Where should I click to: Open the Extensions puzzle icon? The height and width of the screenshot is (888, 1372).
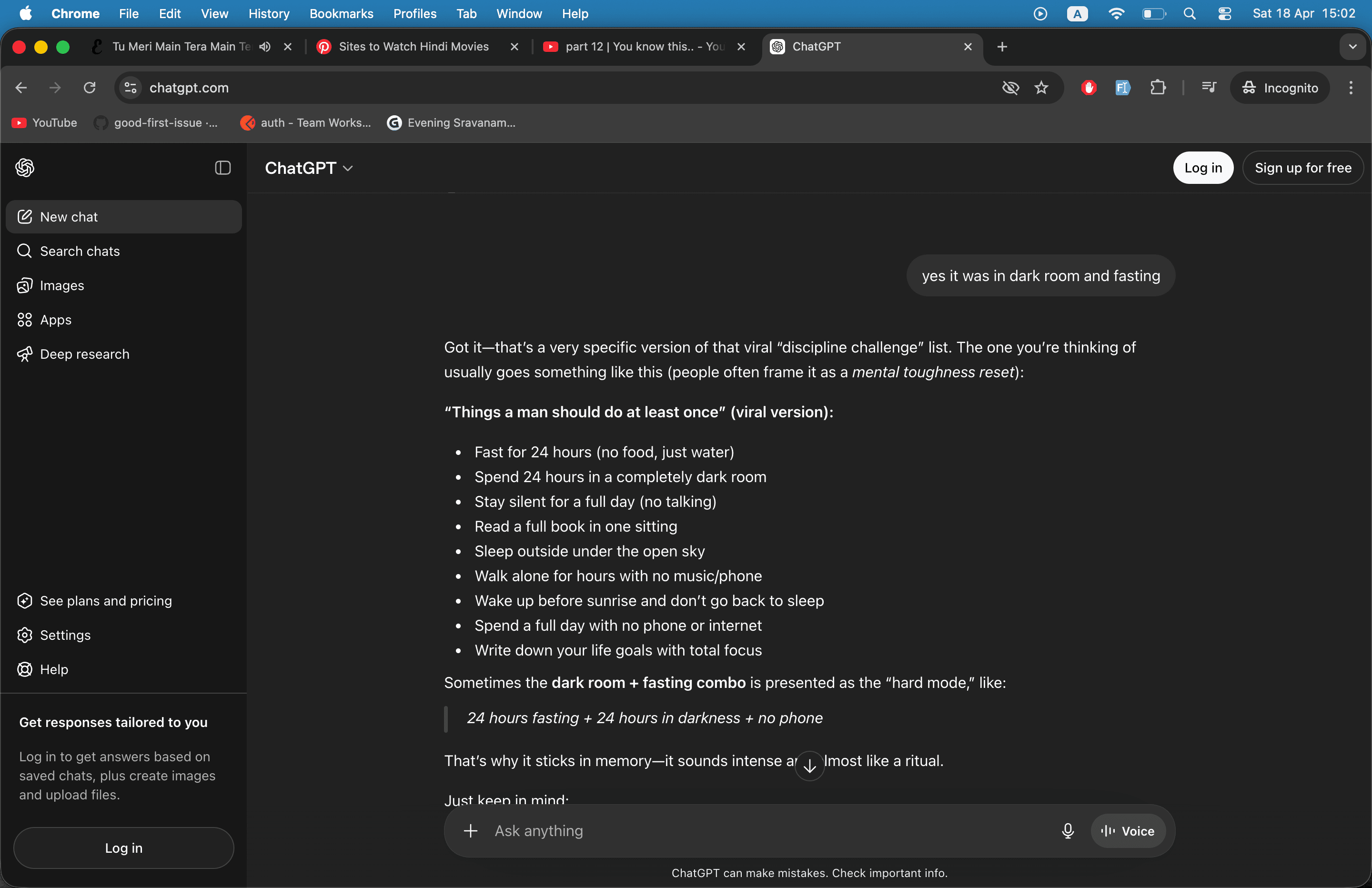1158,88
